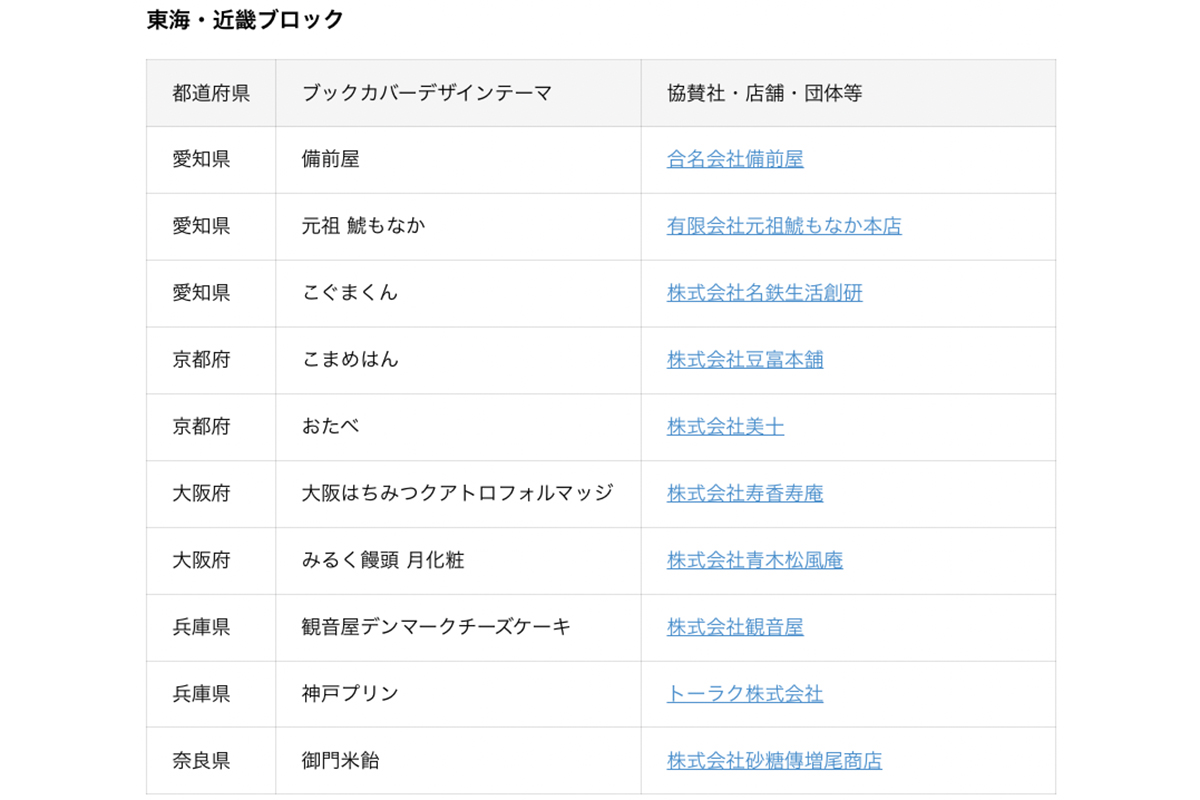
Task: Visit the 株式会社寿香寿庵 link
Action: point(745,493)
